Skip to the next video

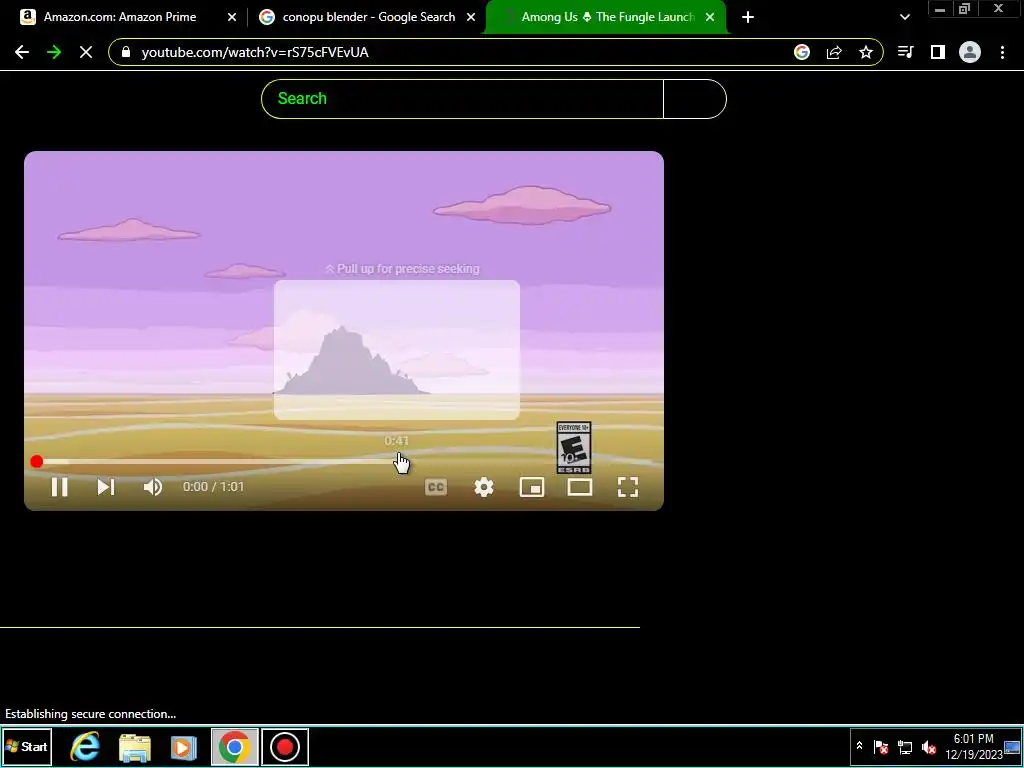[x=106, y=487]
